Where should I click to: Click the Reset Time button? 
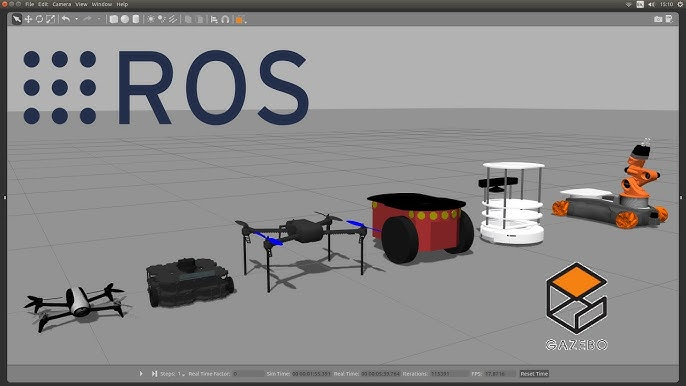[x=534, y=374]
